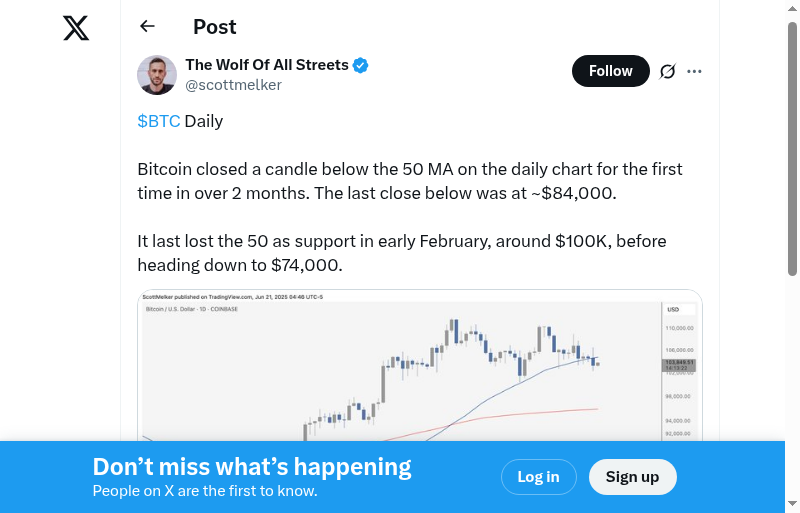Click the tweet text about 50 MA
800x513 pixels.
tap(410, 181)
